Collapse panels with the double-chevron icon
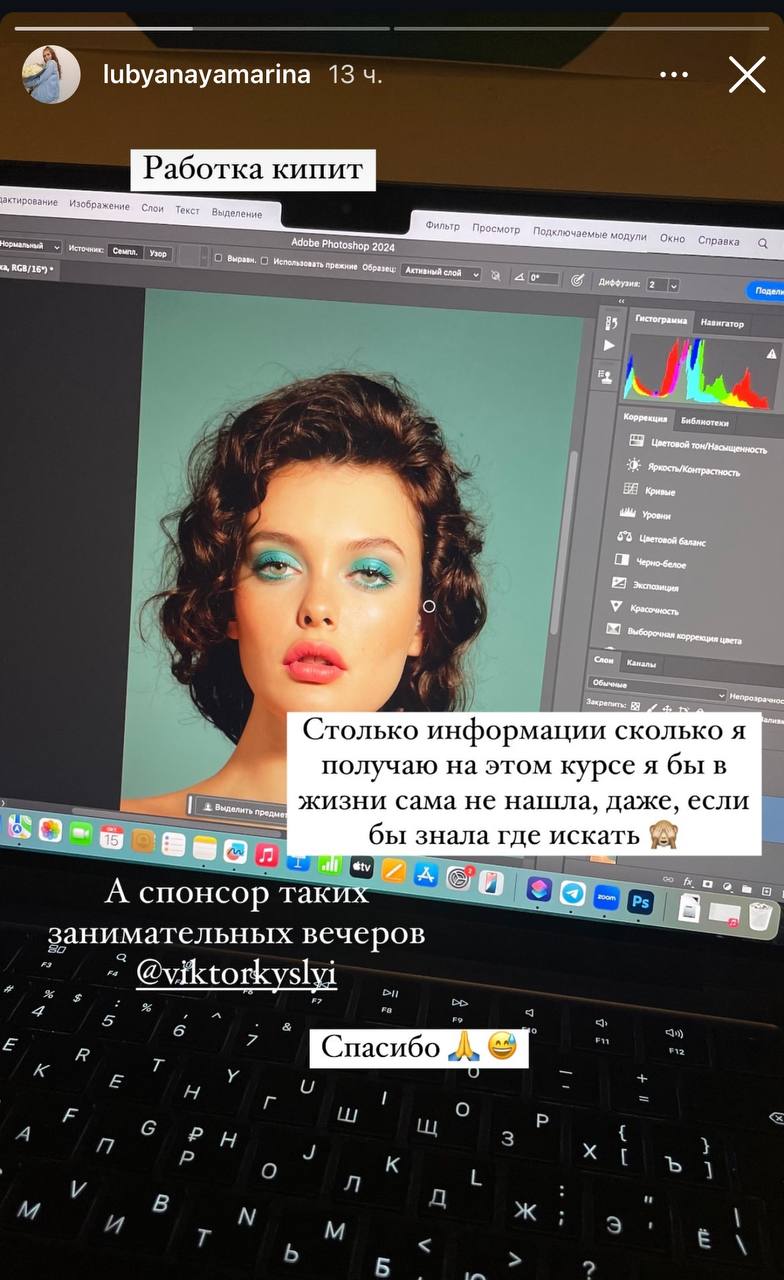784x1280 pixels. [620, 301]
